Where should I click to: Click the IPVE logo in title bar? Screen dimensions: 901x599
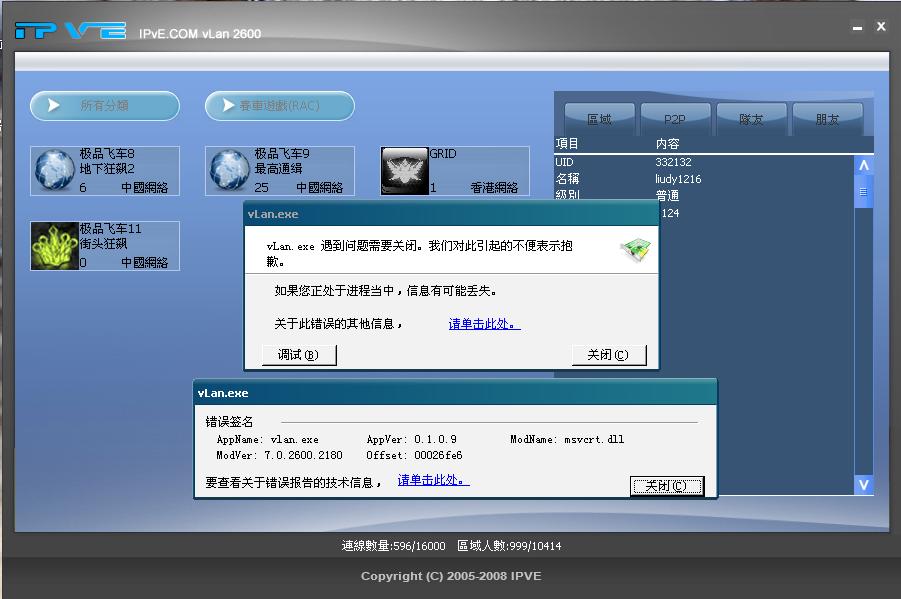[71, 30]
